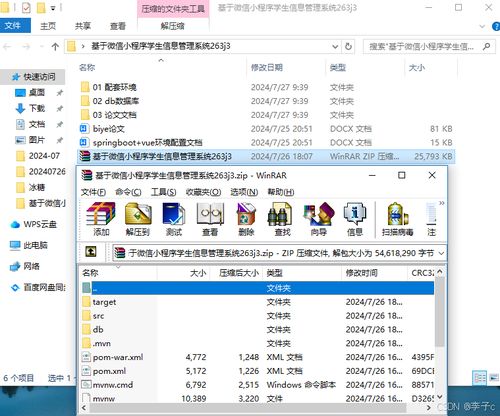Viewport: 500px width, 416px height.
Task: Click the 删除 (Delete) toolbar icon
Action: pos(246,219)
